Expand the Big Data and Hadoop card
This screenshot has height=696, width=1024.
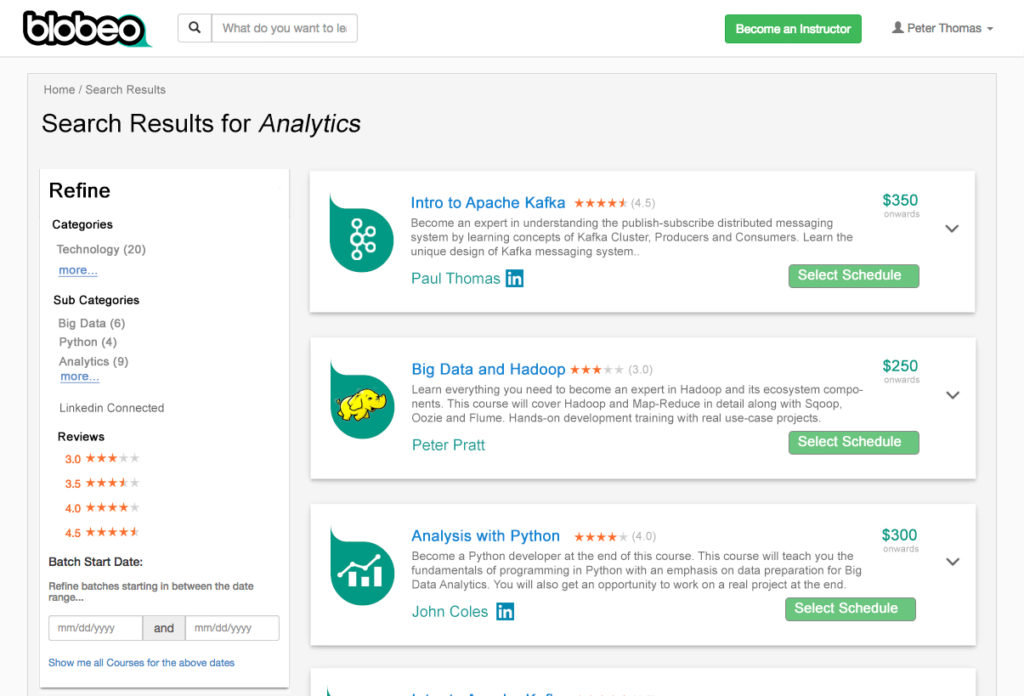point(952,395)
